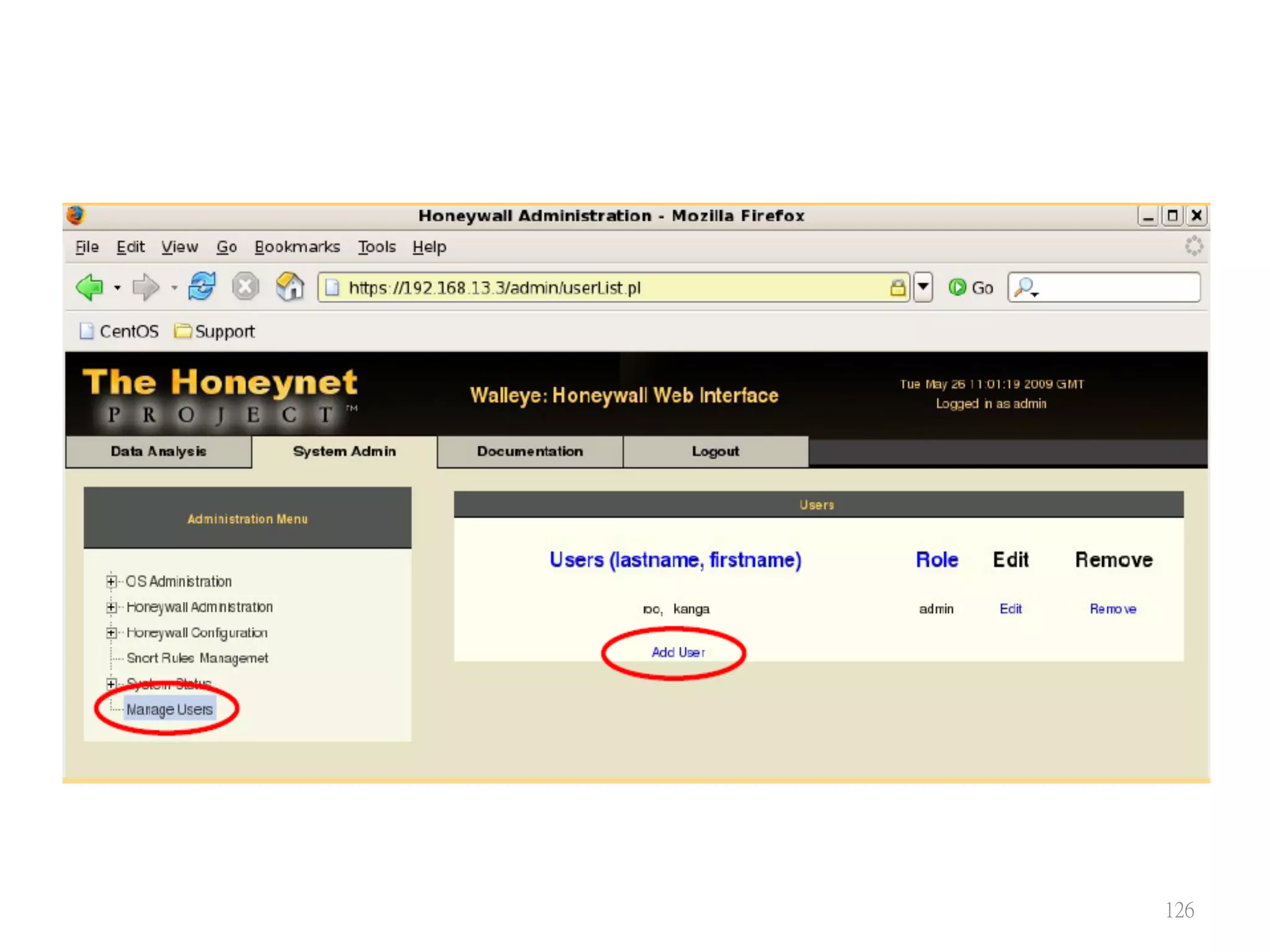Click the padlock icon in address bar
This screenshot has width=1270, height=952.
click(897, 288)
